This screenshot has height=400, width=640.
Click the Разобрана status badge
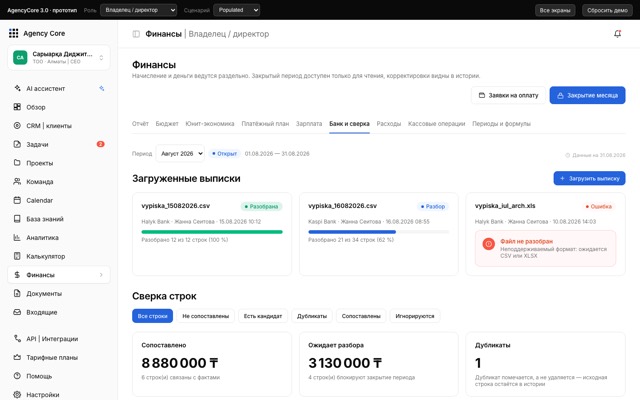(x=261, y=207)
